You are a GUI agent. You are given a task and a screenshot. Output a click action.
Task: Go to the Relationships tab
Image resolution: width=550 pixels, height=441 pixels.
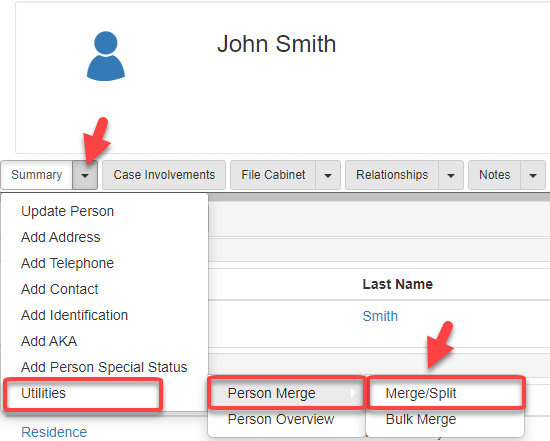point(392,175)
